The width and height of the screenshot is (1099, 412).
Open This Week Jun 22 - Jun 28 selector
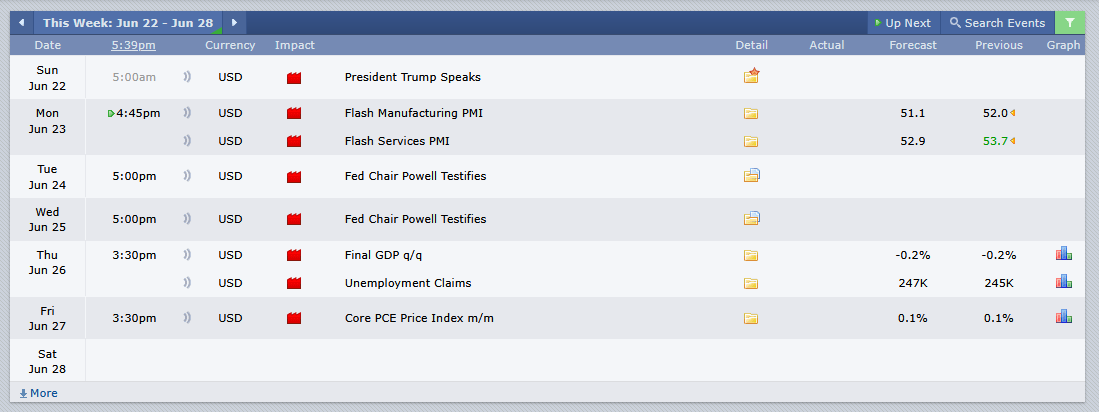[x=128, y=22]
